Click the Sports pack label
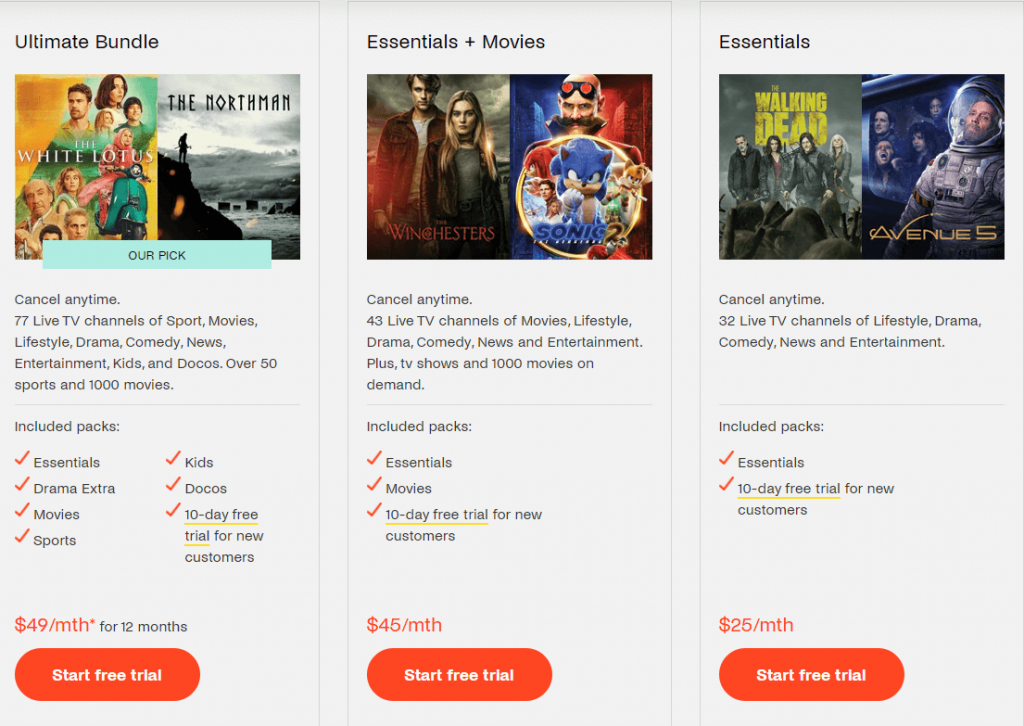The height and width of the screenshot is (726, 1024). [55, 541]
